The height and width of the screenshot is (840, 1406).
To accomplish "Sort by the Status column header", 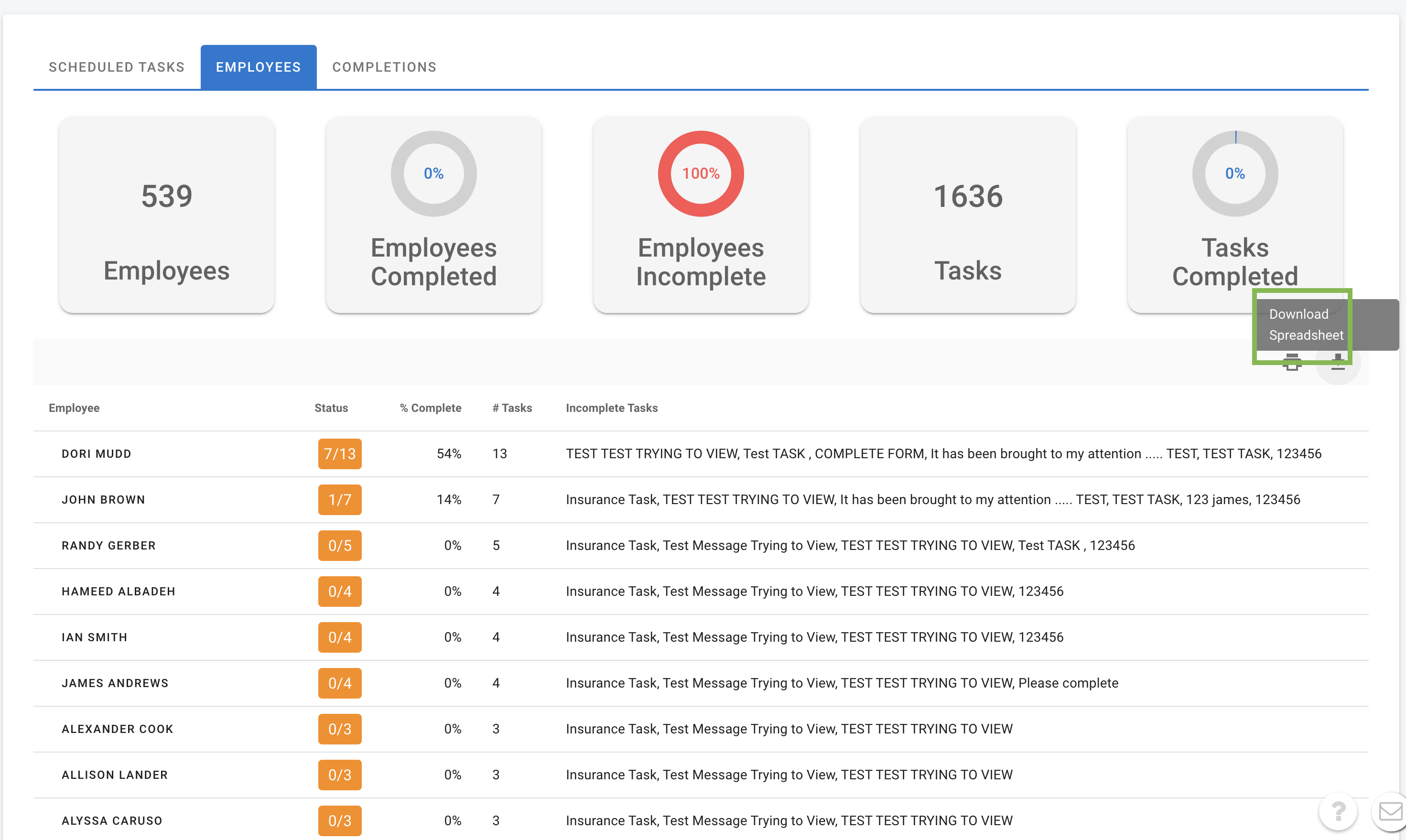I will coord(331,408).
